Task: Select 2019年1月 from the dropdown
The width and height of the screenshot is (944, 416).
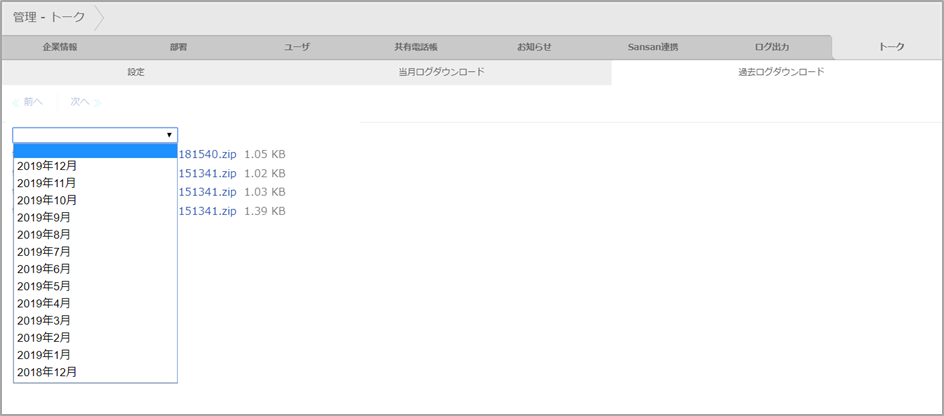Action: click(95, 355)
